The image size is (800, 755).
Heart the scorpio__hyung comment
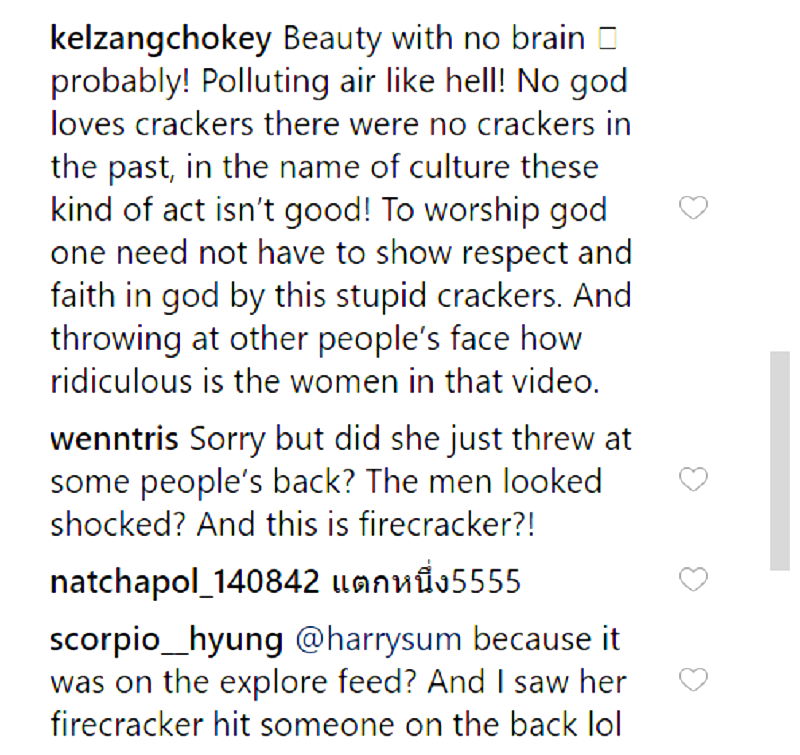(x=693, y=680)
